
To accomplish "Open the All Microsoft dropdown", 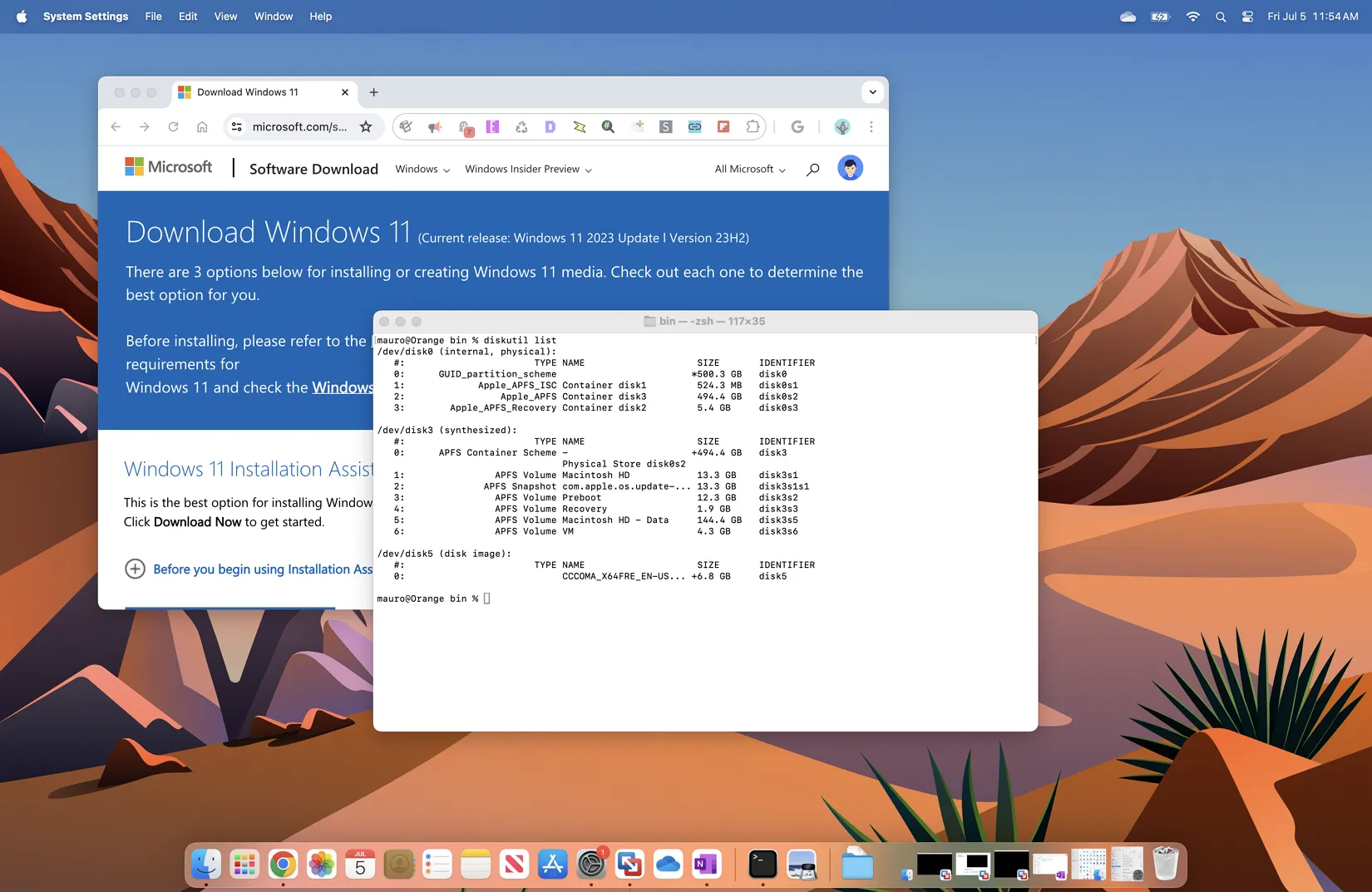I will [749, 170].
